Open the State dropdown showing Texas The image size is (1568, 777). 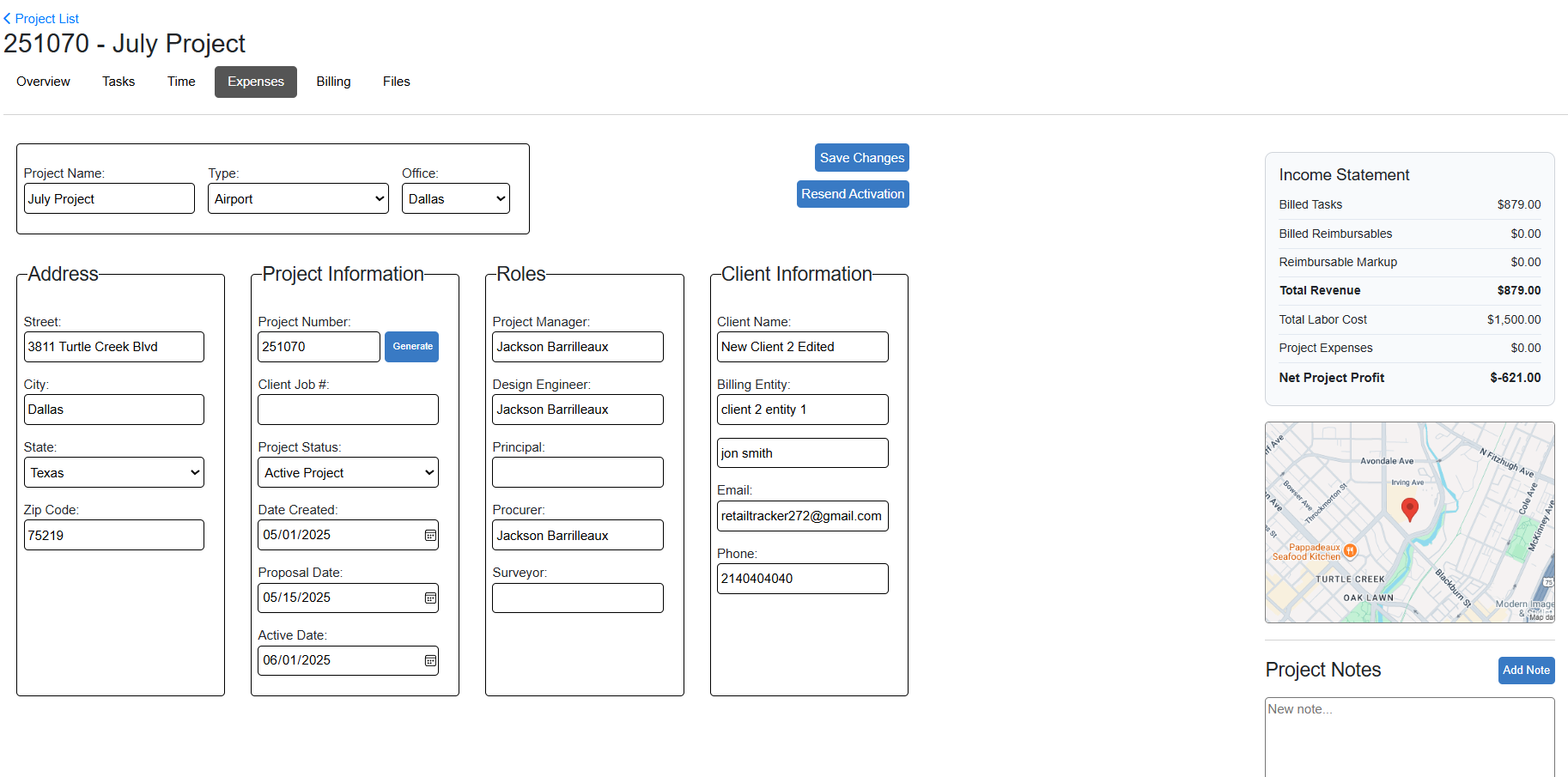click(x=113, y=472)
